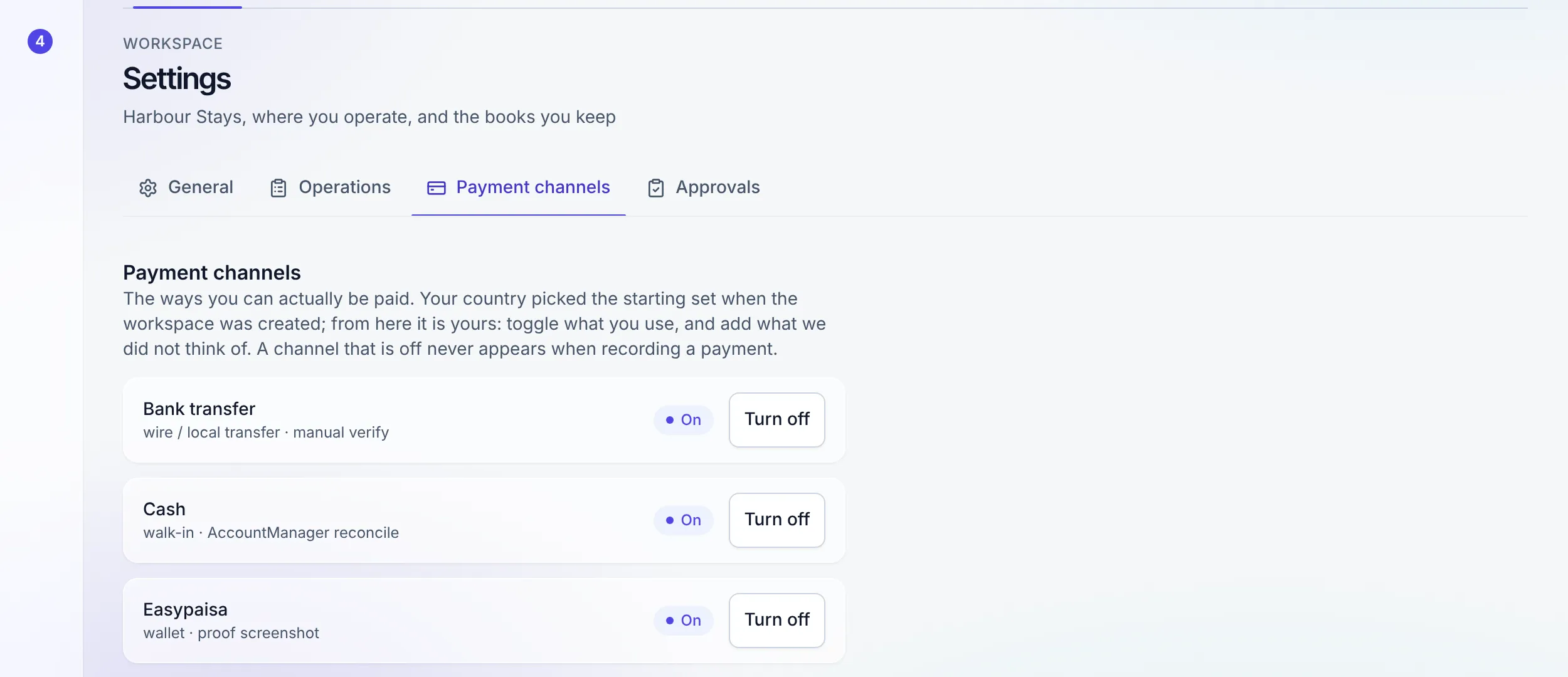Click the On status badge for Cash
The width and height of the screenshot is (1568, 677).
tap(683, 520)
